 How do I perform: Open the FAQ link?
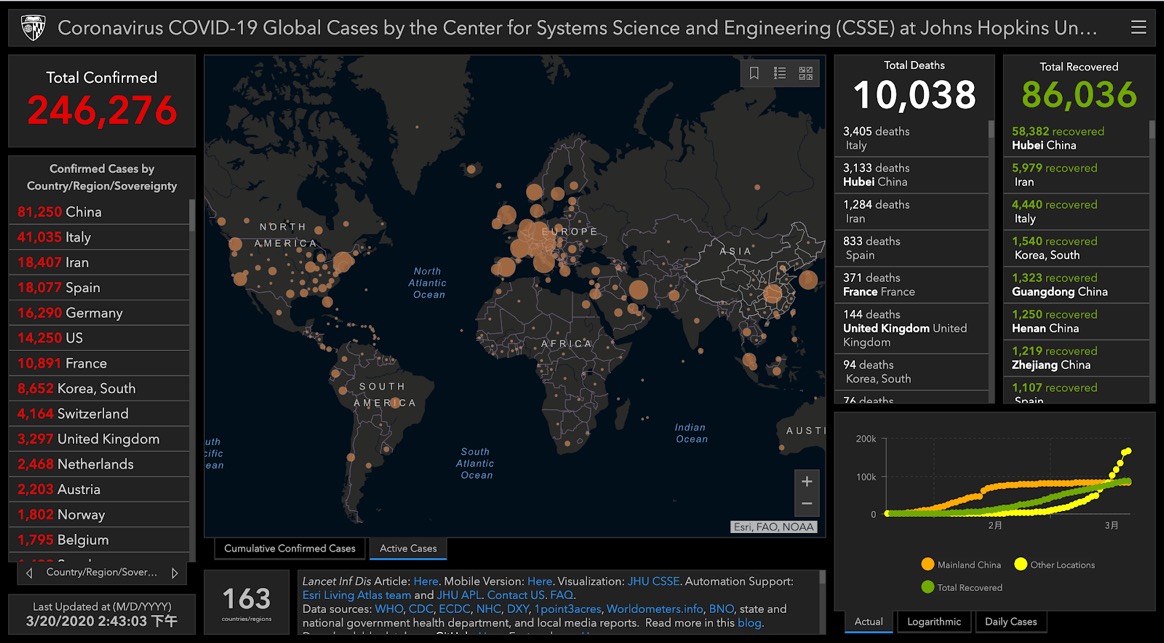point(561,595)
